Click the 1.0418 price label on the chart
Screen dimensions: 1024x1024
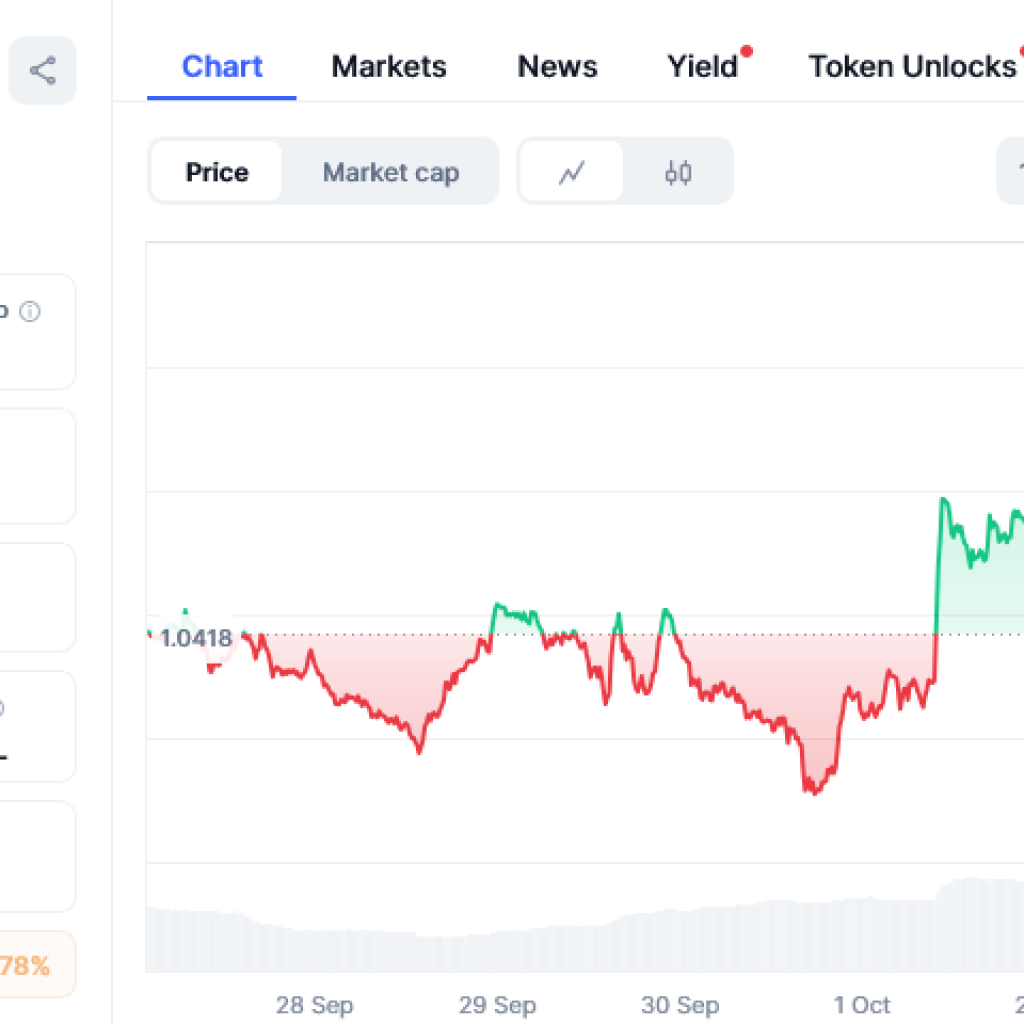pyautogui.click(x=196, y=638)
